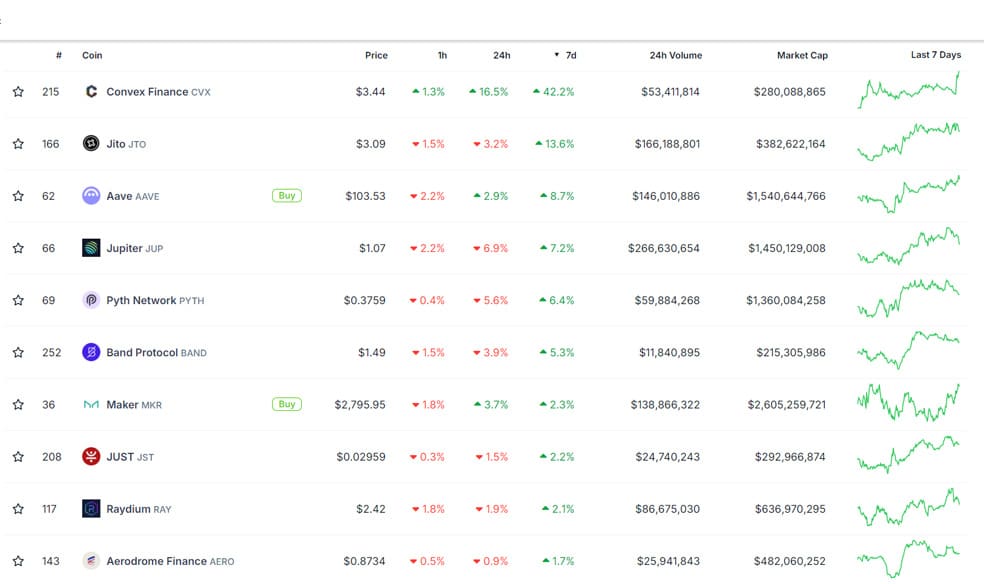Open Pyth Network coin page
The height and width of the screenshot is (584, 984).
click(155, 300)
